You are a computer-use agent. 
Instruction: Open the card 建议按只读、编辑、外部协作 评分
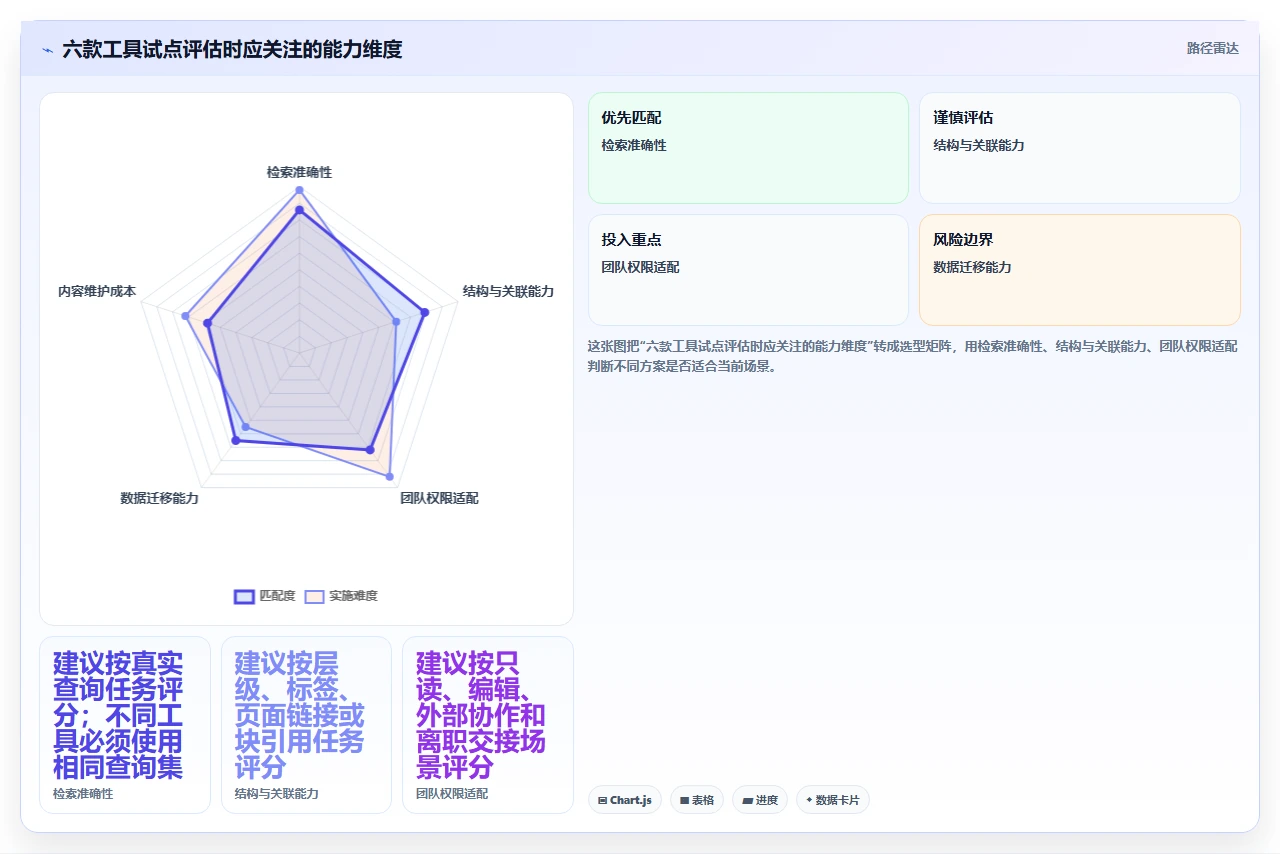(488, 725)
